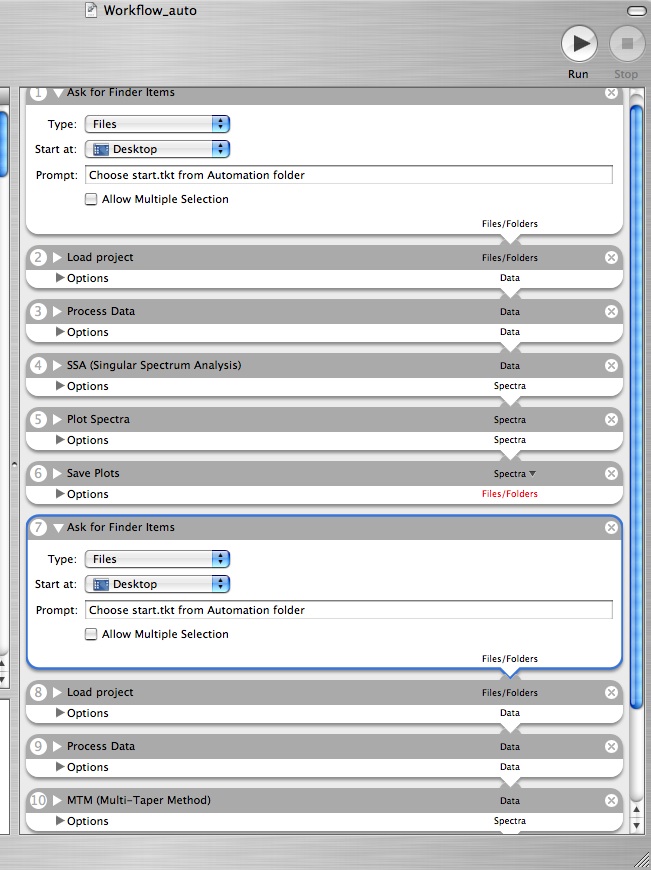Click the number 4 badge on SSA
The image size is (651, 870).
[x=38, y=365]
